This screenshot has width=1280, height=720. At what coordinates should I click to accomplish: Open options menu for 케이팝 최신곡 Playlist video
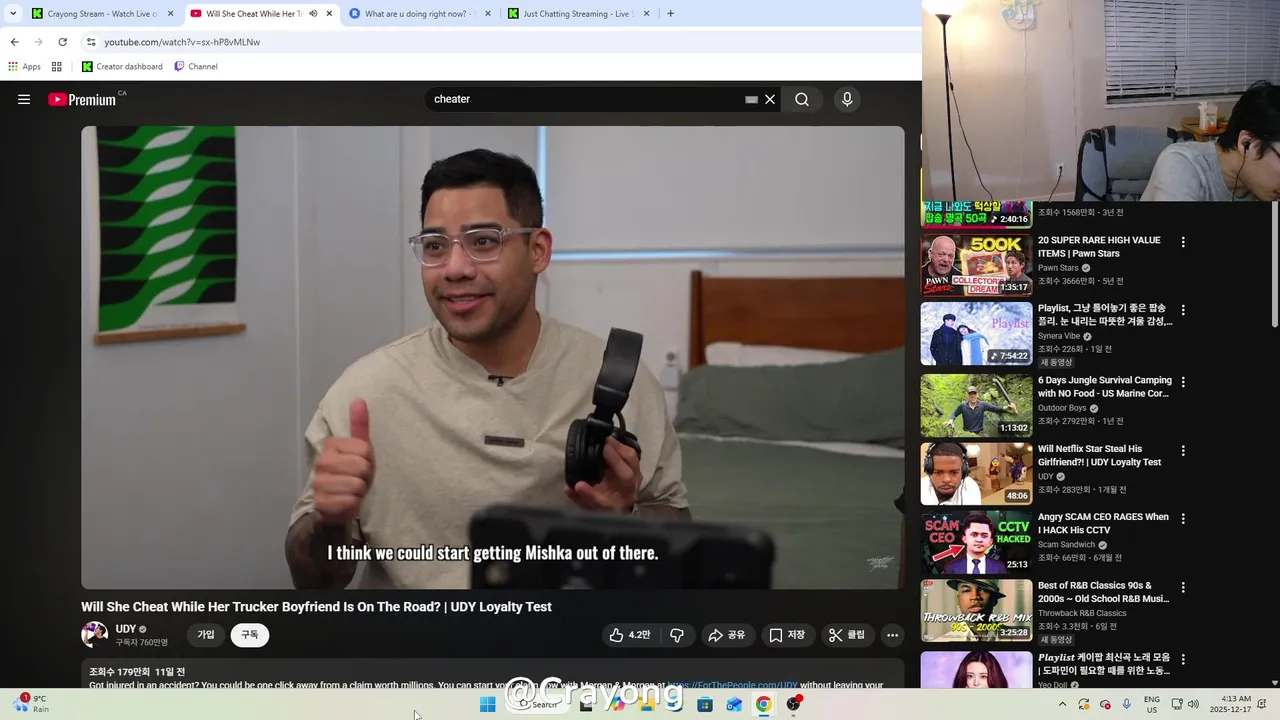(x=1183, y=659)
